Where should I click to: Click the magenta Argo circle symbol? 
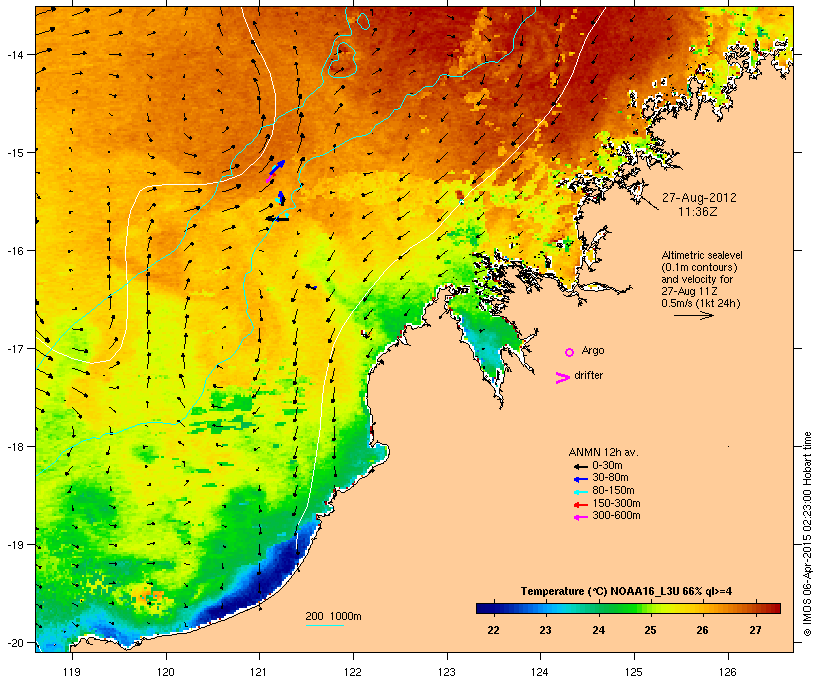point(570,352)
